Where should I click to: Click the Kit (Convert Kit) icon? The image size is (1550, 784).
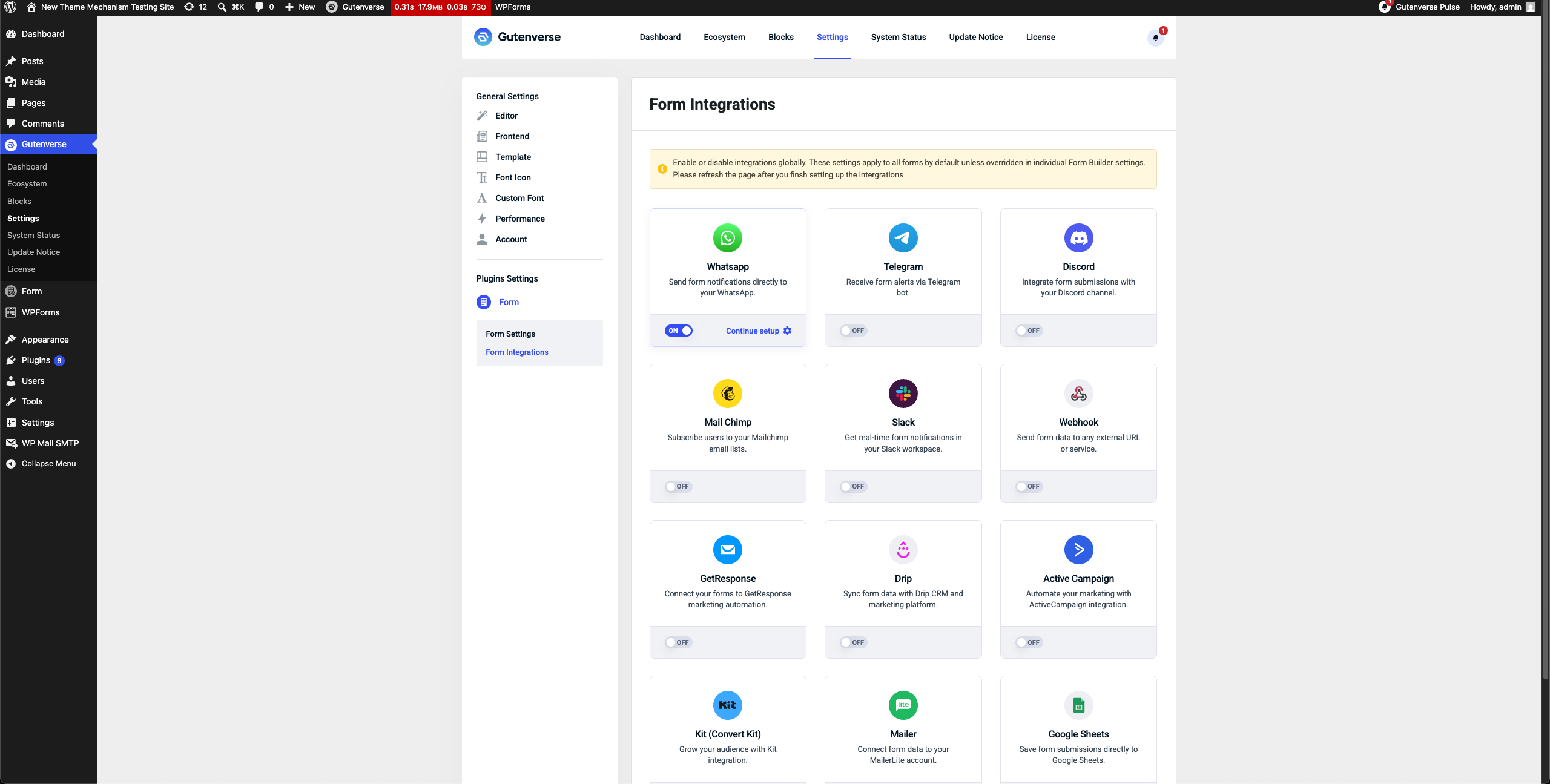(728, 705)
